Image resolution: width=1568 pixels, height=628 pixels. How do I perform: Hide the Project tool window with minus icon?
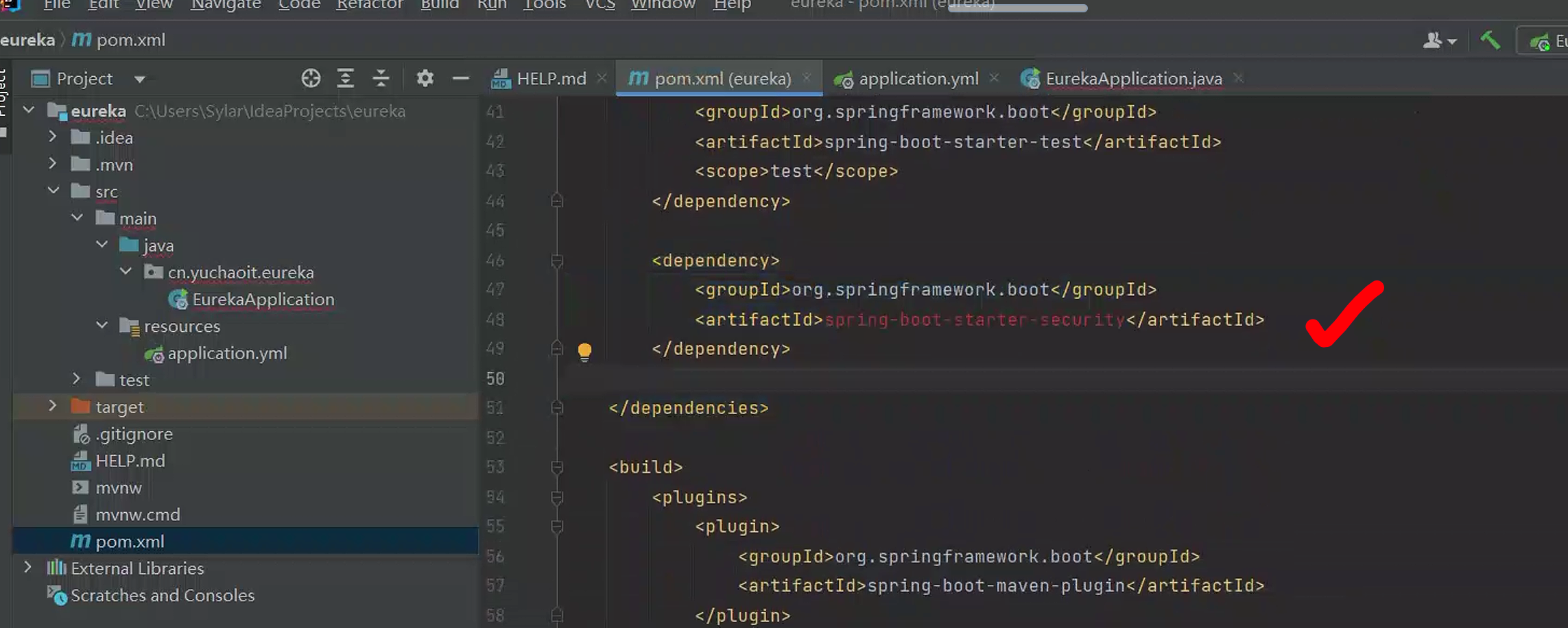(x=460, y=79)
